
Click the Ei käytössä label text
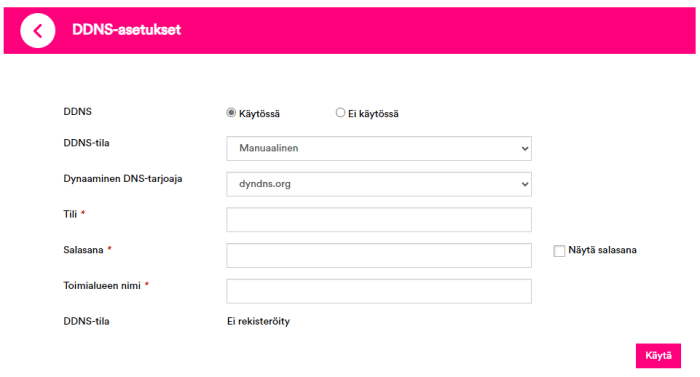(373, 114)
